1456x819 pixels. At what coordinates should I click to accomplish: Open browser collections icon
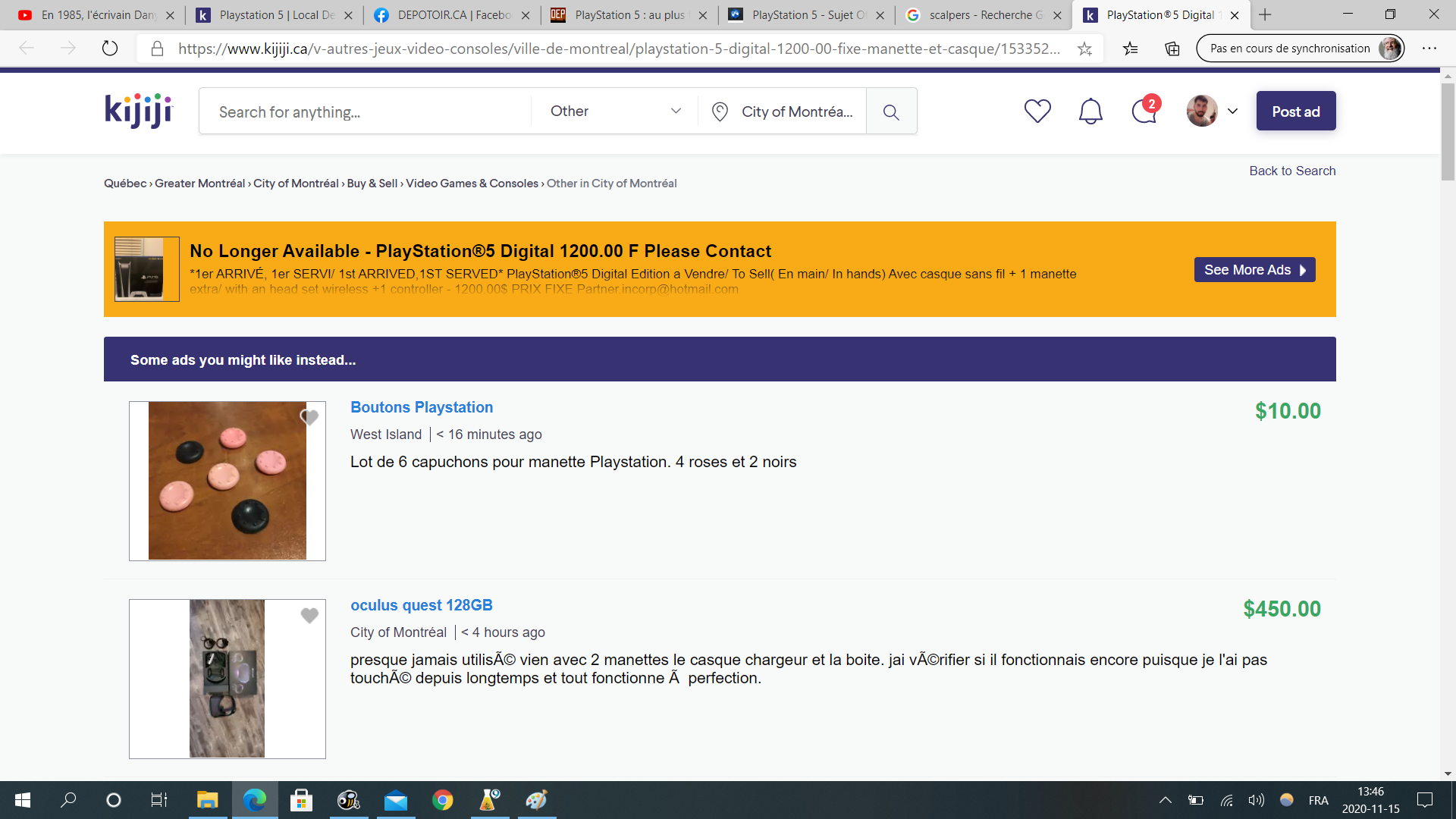click(1172, 49)
